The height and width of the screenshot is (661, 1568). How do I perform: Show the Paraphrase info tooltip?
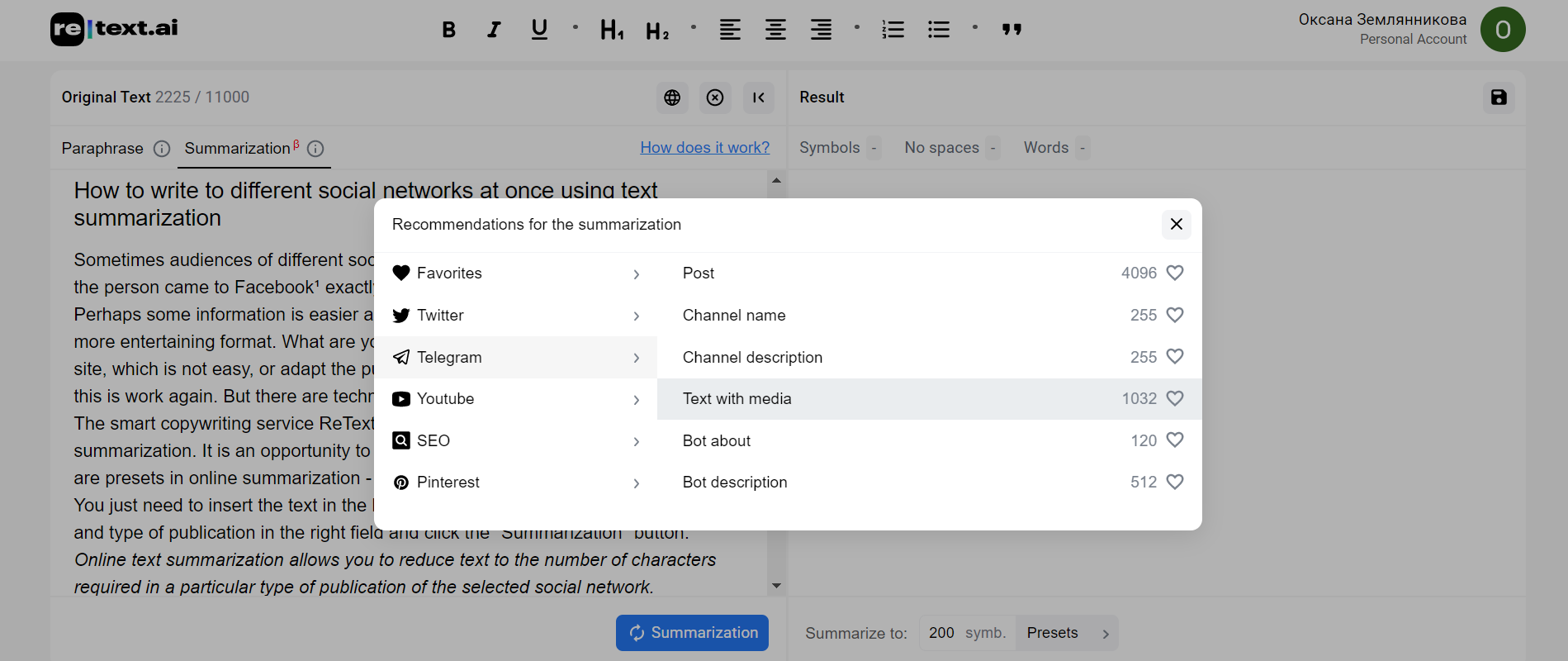(162, 149)
